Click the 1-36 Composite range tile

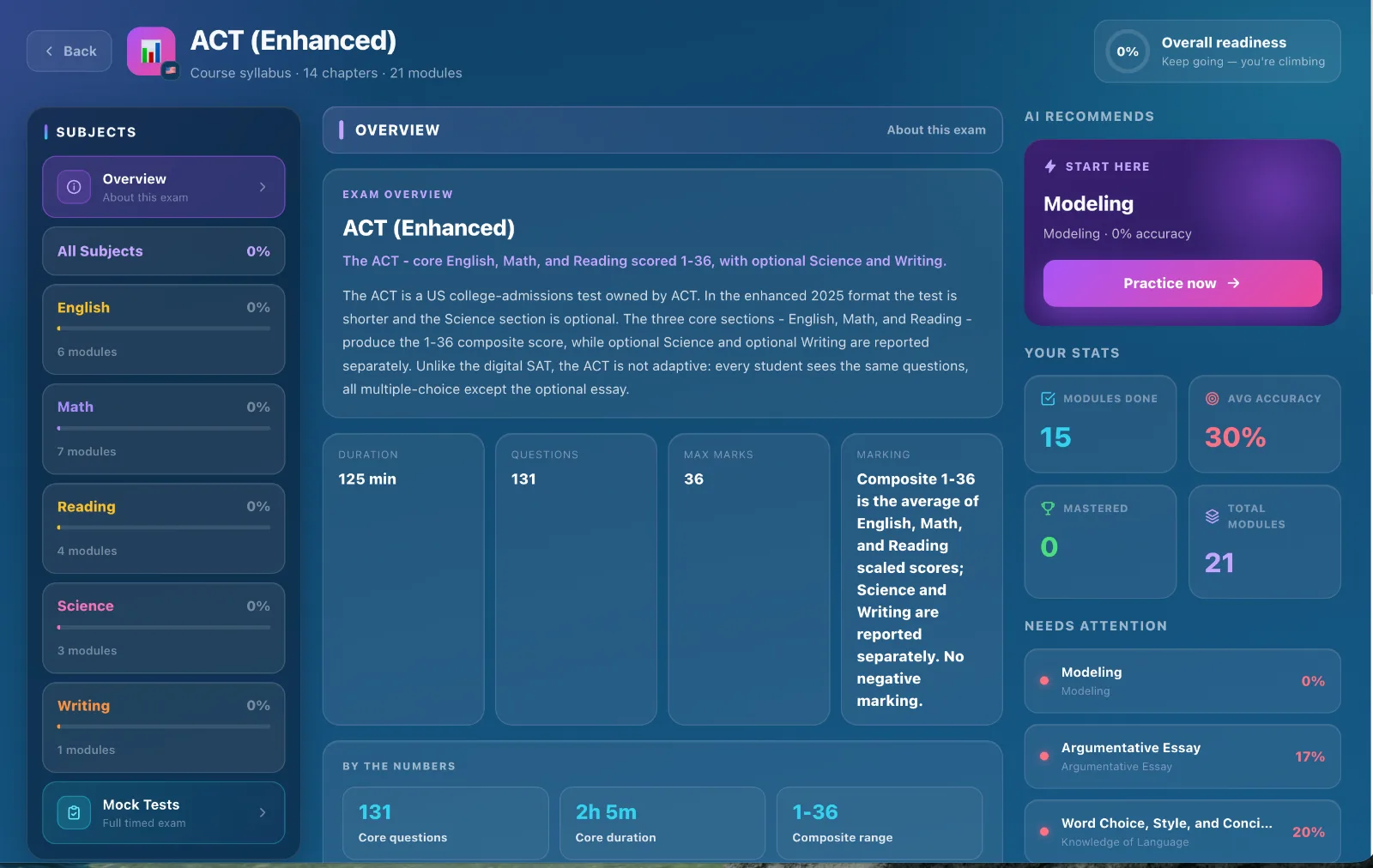880,823
